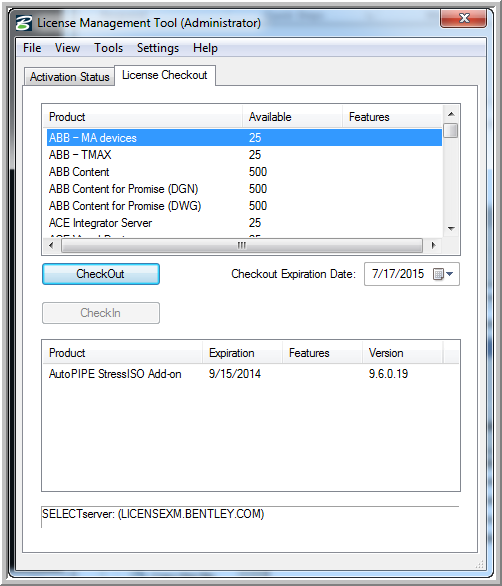Screen dimensions: 502x586
Task: Click the scroll down arrow in product list
Action: [451, 228]
